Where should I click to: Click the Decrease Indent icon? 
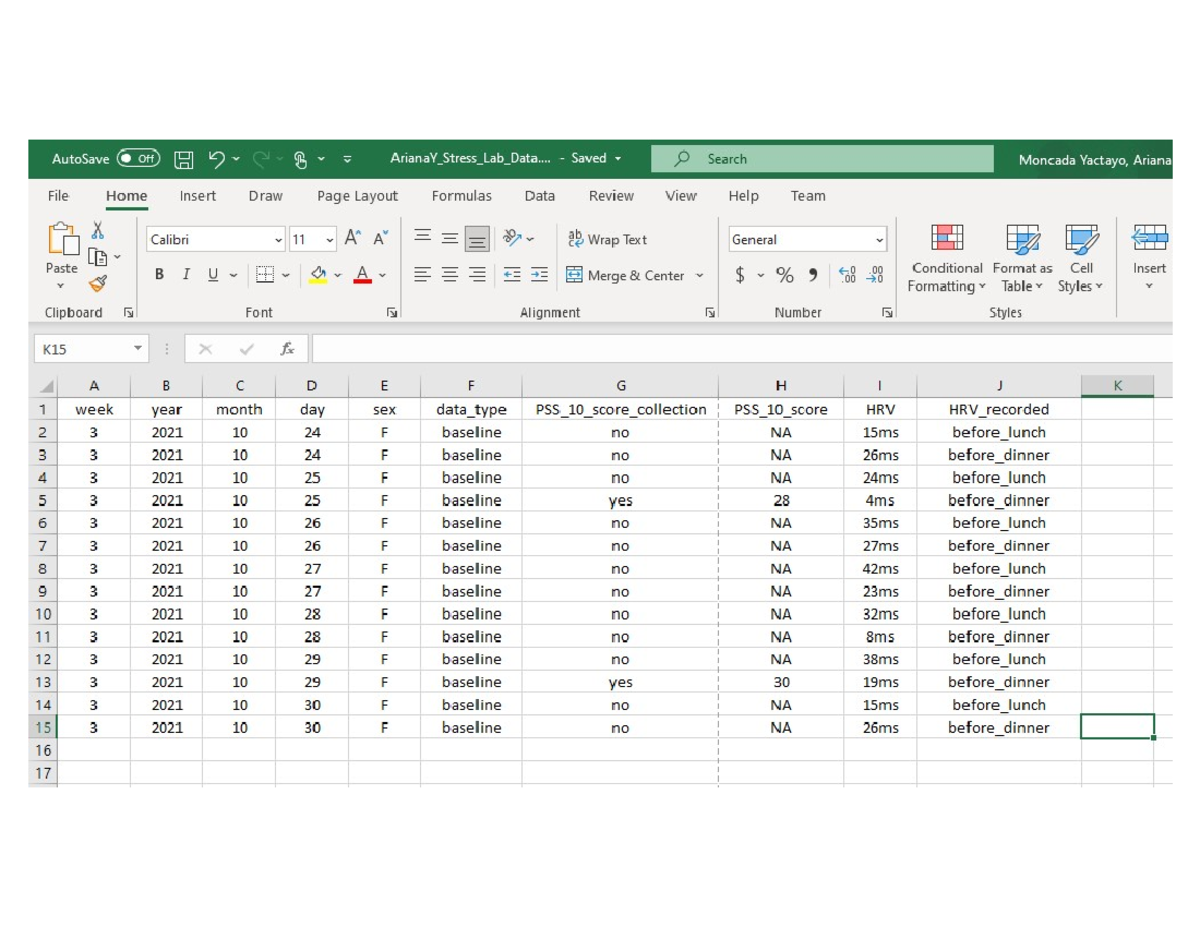512,275
